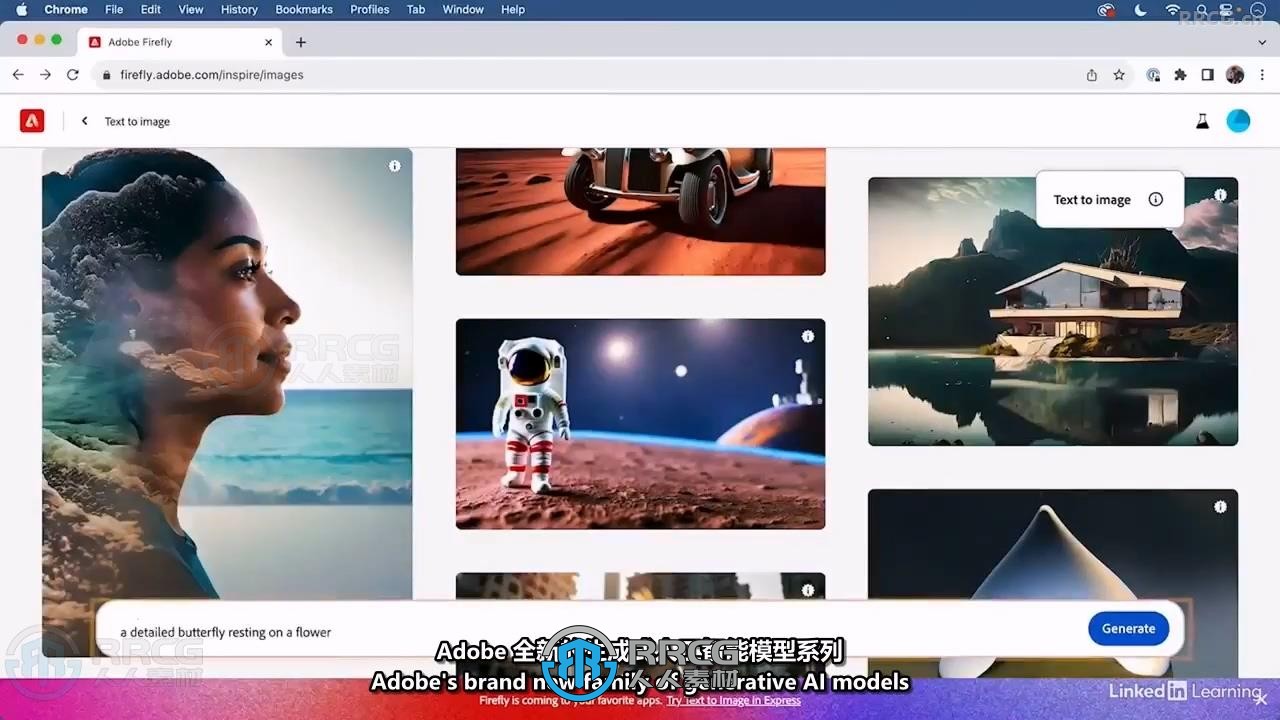
Task: Open the Tab menu
Action: tap(416, 9)
